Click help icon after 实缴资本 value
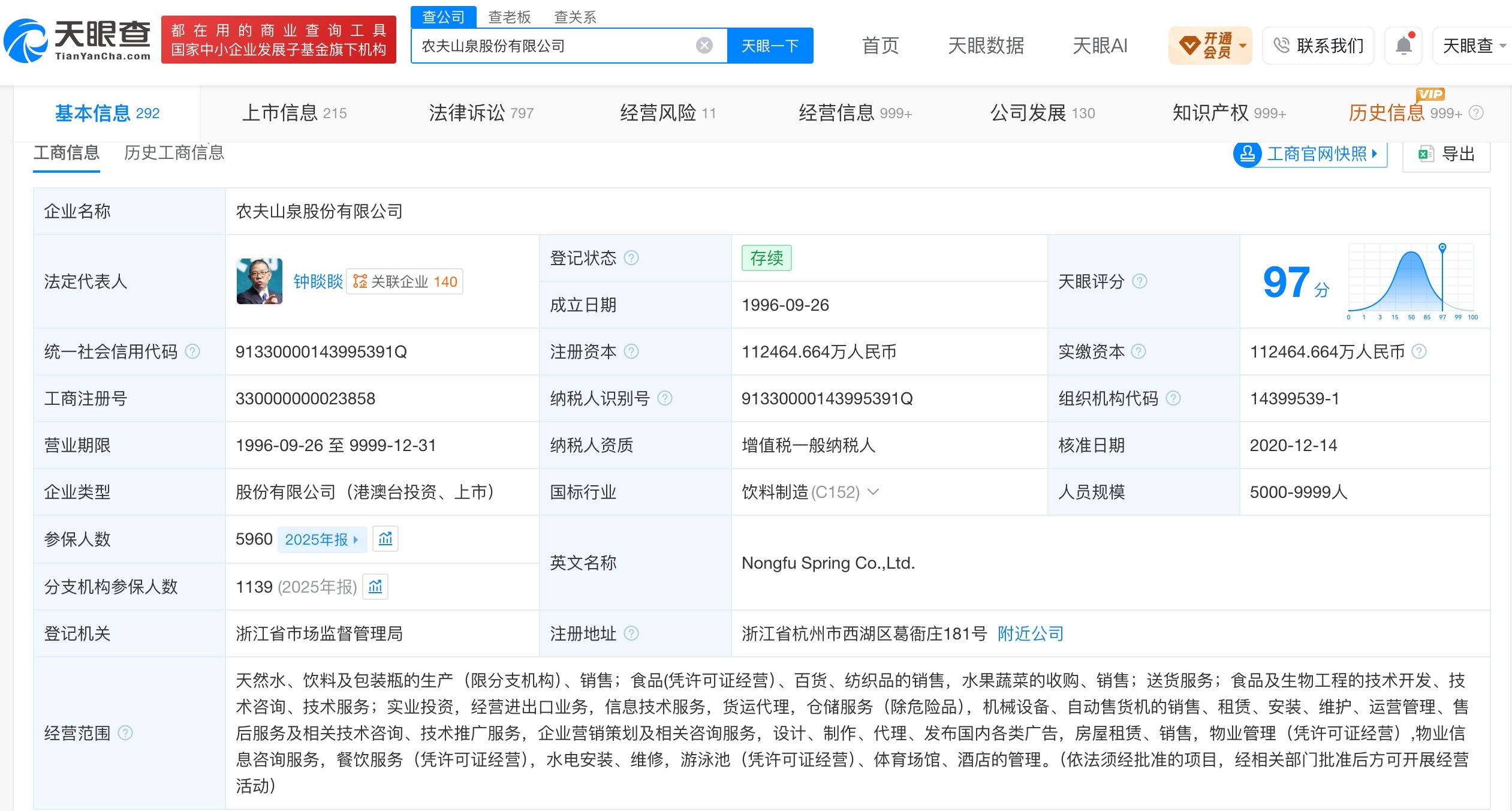 pyautogui.click(x=1419, y=352)
